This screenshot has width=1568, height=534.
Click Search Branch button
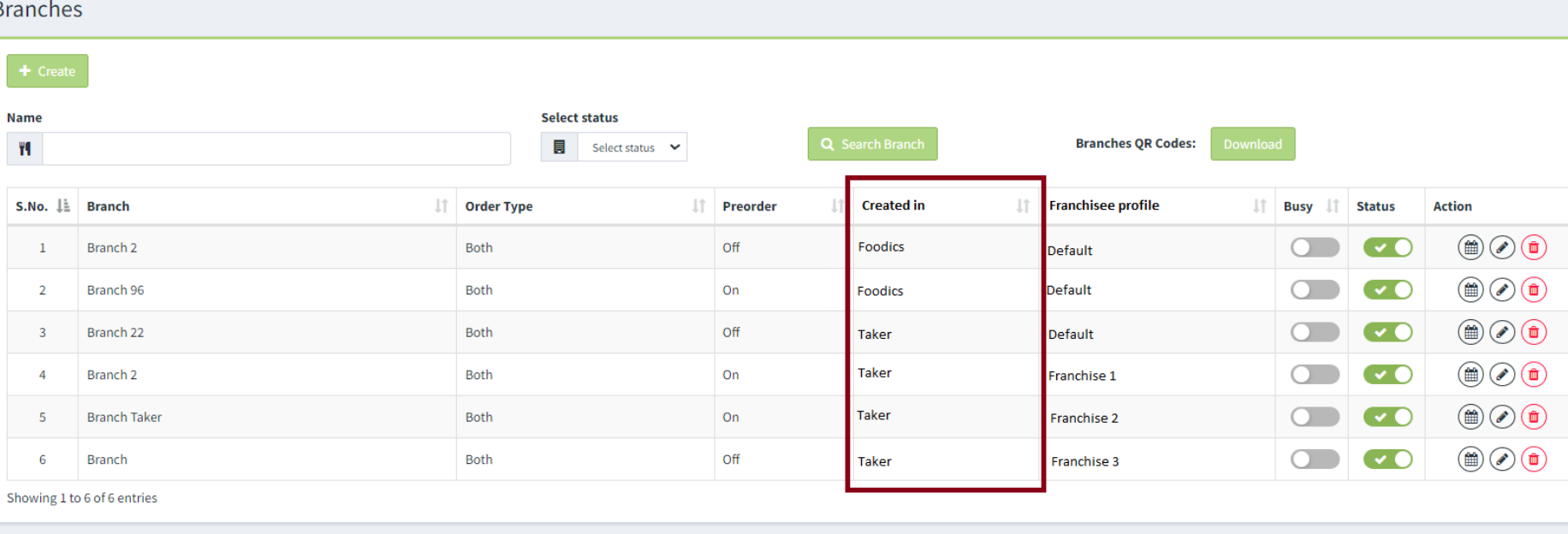point(872,144)
